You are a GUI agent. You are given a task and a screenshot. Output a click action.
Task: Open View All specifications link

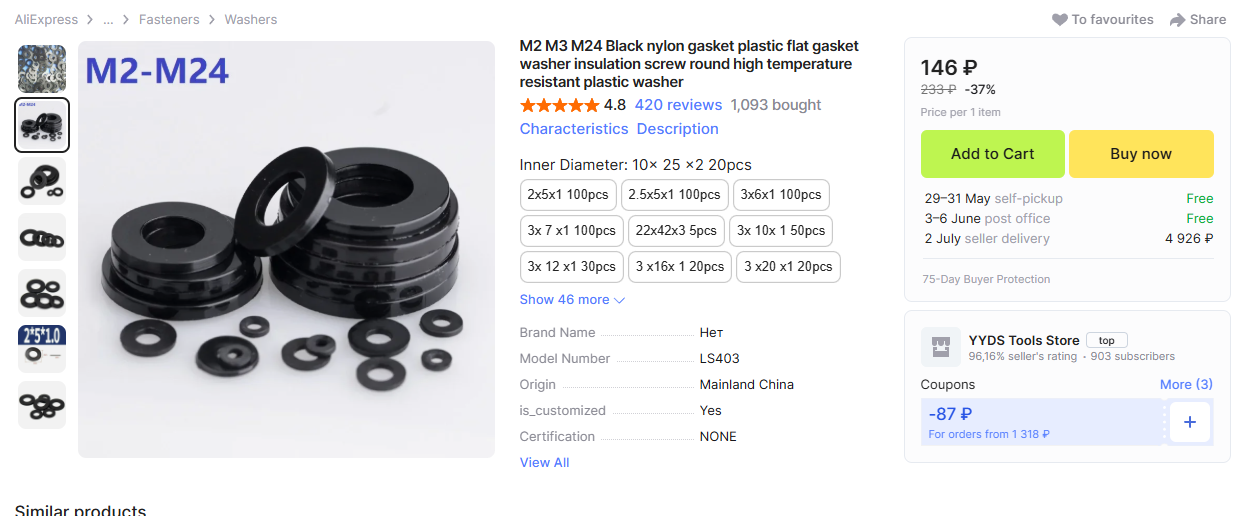point(544,463)
